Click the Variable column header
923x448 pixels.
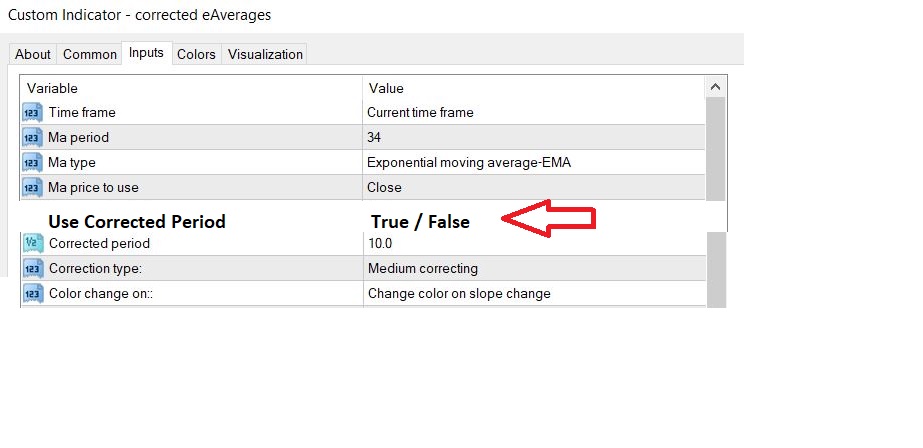(x=52, y=88)
